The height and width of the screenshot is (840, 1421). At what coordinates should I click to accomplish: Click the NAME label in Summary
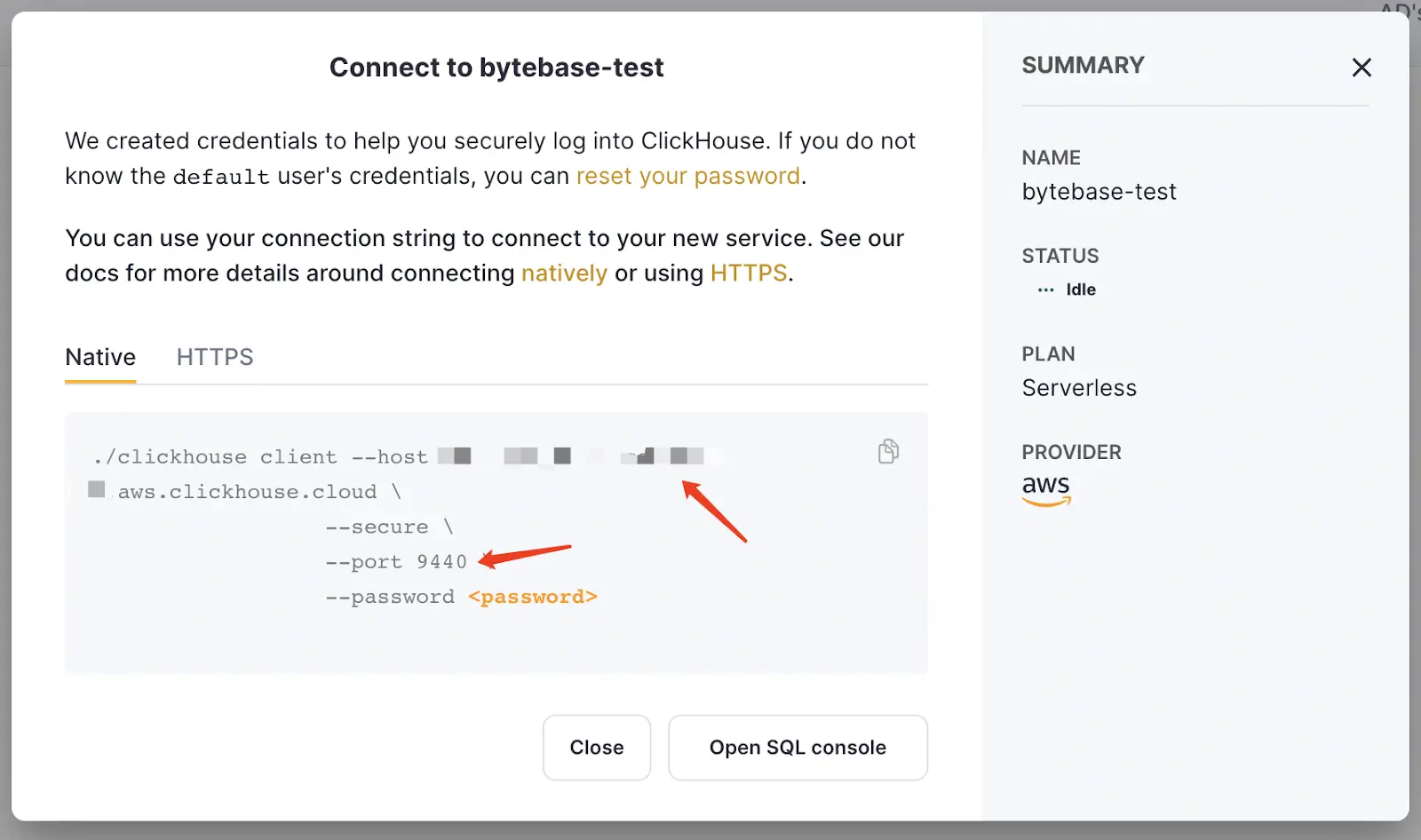(x=1051, y=157)
